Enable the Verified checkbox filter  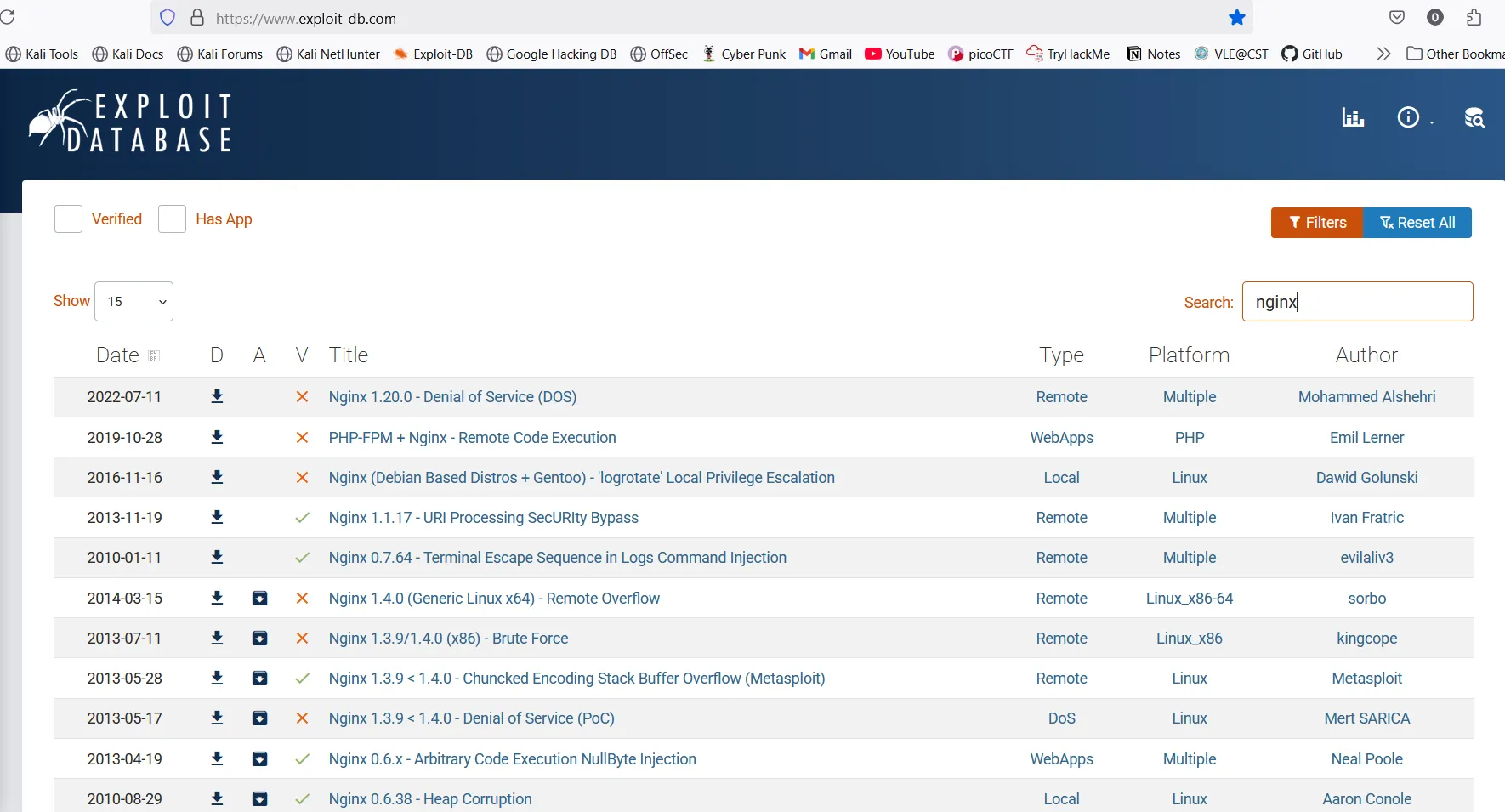click(x=68, y=219)
